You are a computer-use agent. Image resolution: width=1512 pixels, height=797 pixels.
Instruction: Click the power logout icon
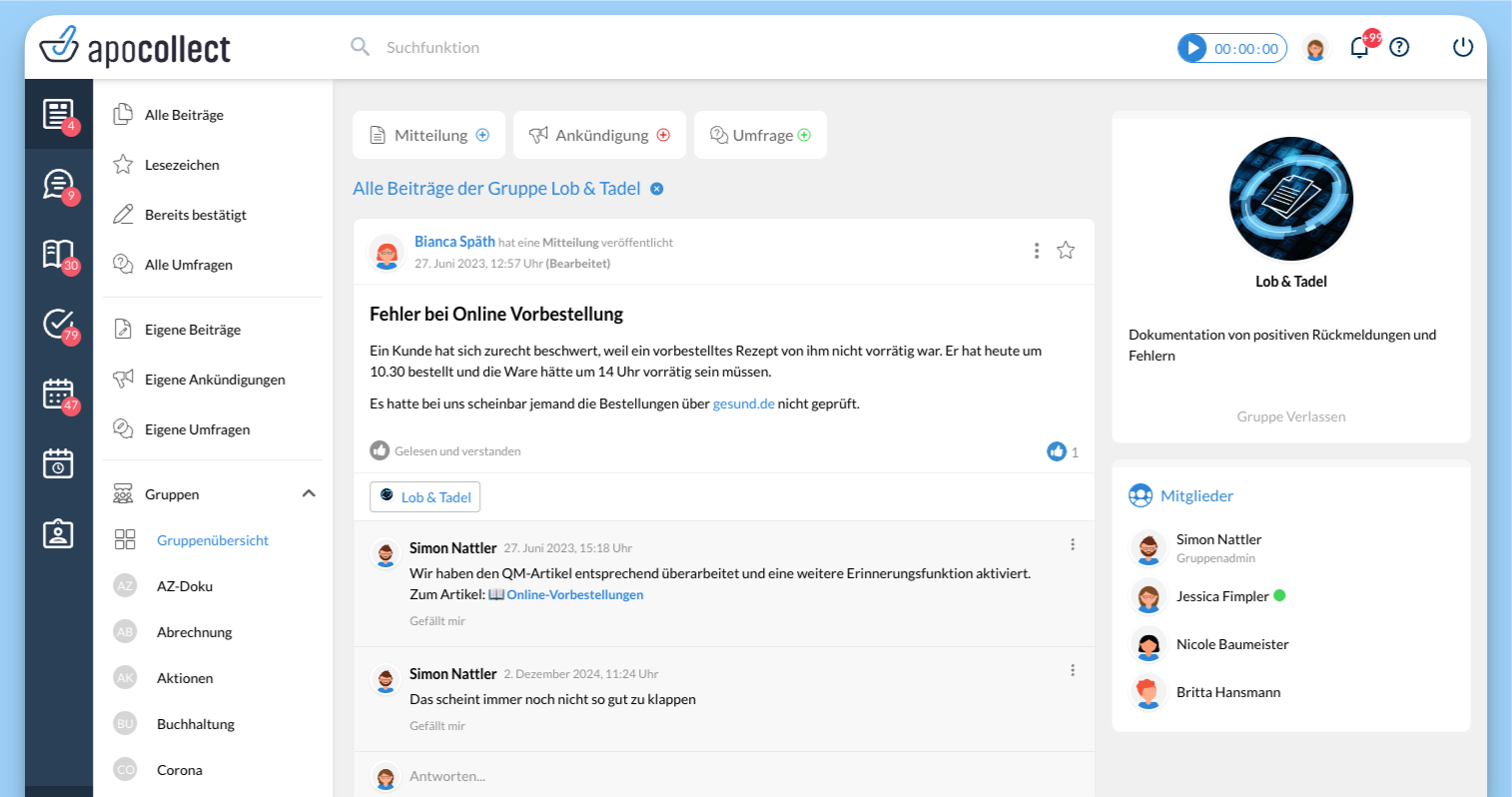coord(1462,47)
